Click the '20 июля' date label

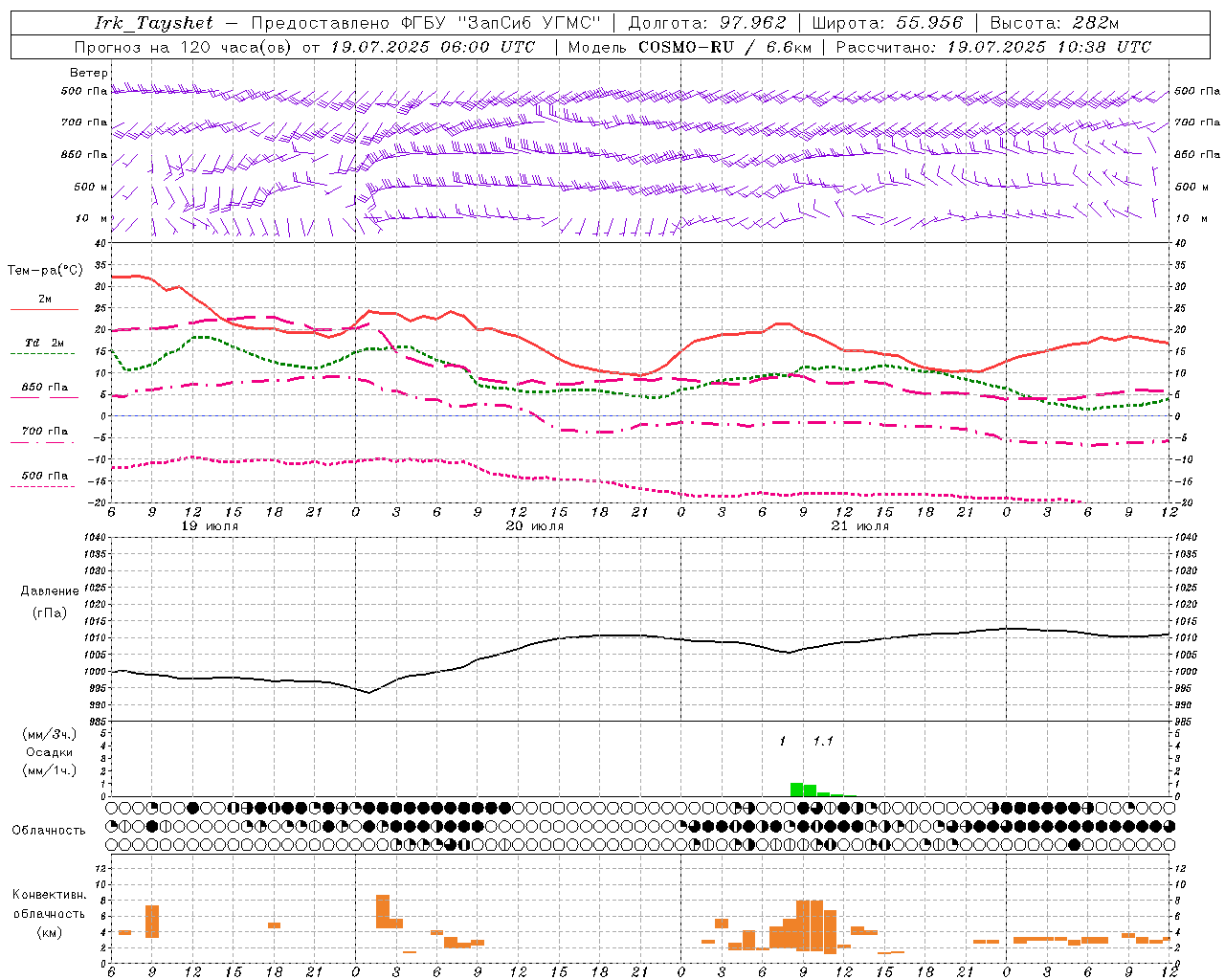pyautogui.click(x=535, y=526)
